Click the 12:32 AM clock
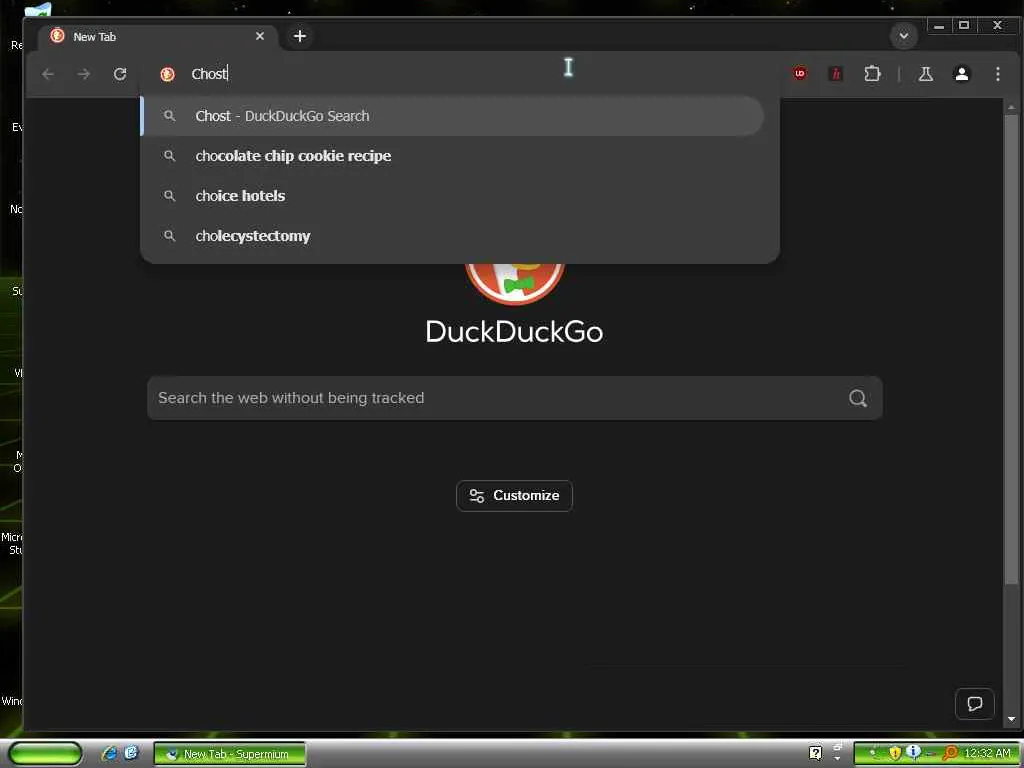The width and height of the screenshot is (1024, 768). (987, 754)
